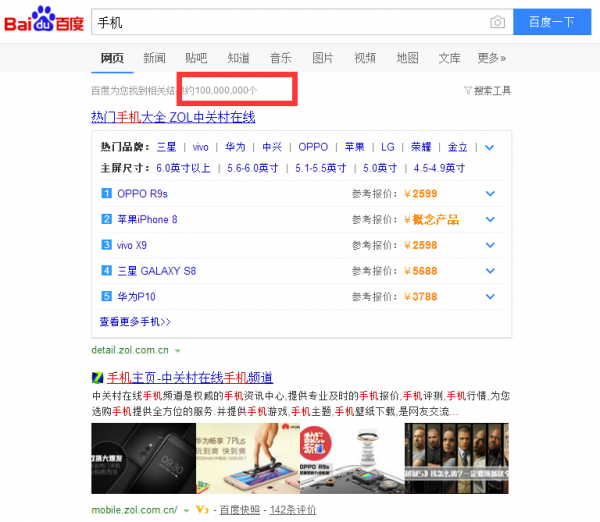Open 热门手机大全 ZOL中关村在线 result link
The image size is (600, 522).
point(173,117)
